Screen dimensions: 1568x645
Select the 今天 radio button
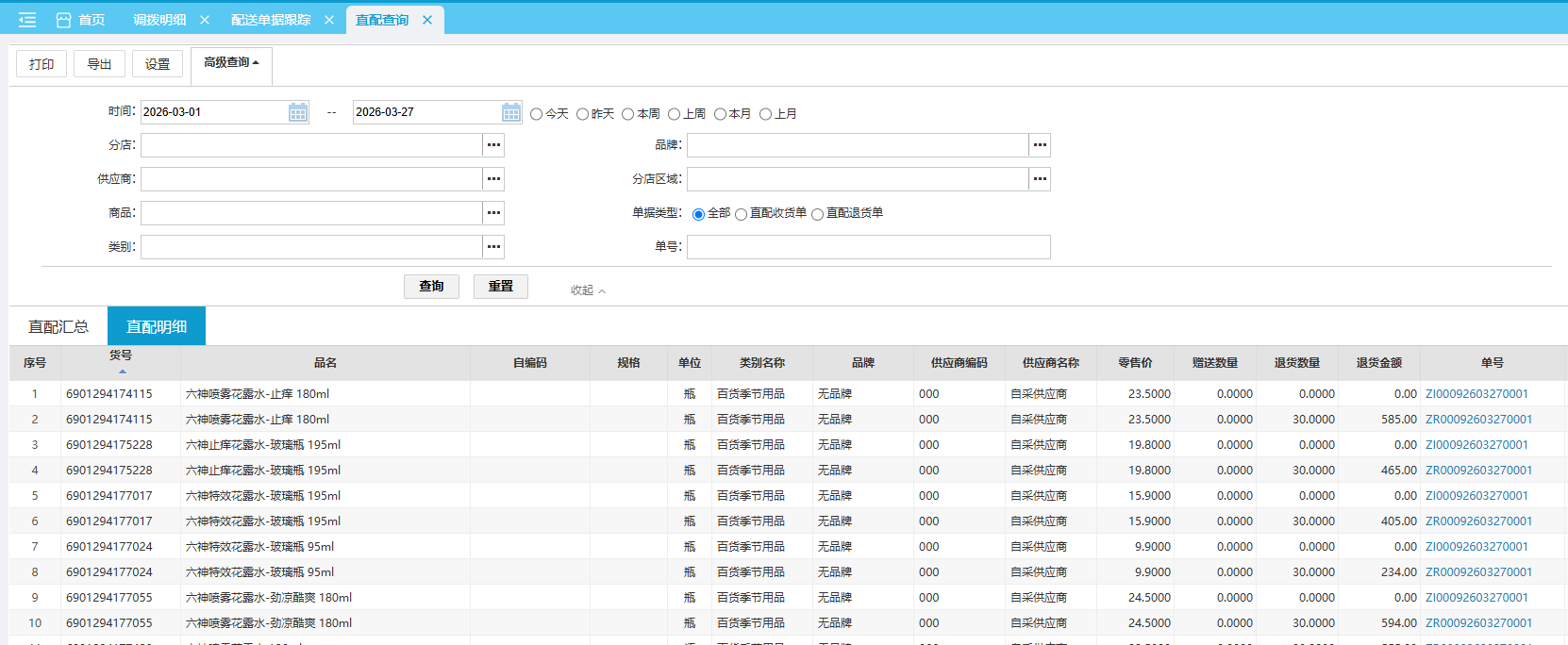(x=537, y=114)
